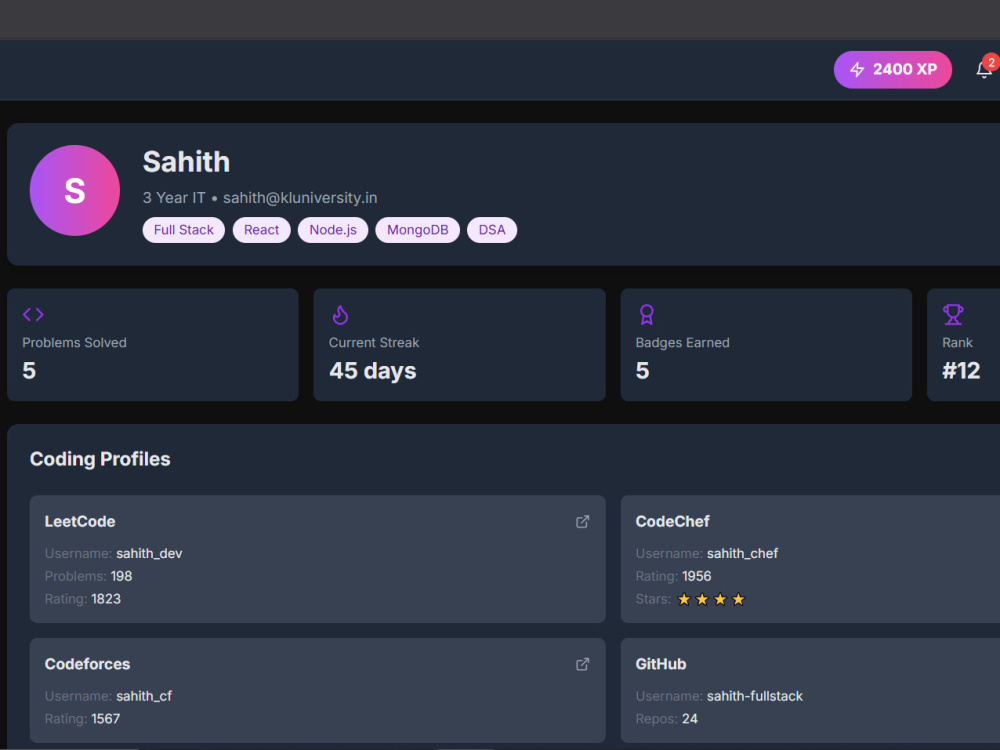Image resolution: width=1000 pixels, height=750 pixels.
Task: Click the #12 rank value
Action: (961, 371)
